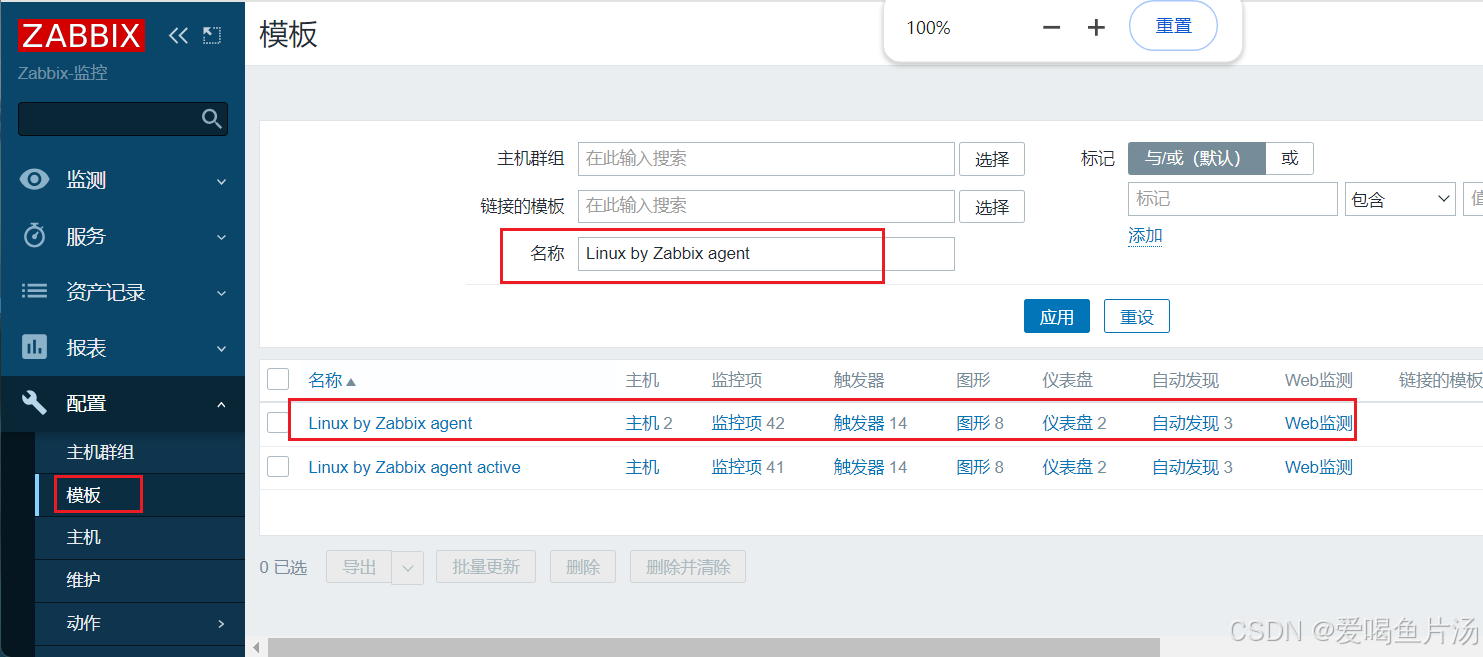The width and height of the screenshot is (1483, 657).
Task: Zoom in with the plus icon
Action: 1096,28
